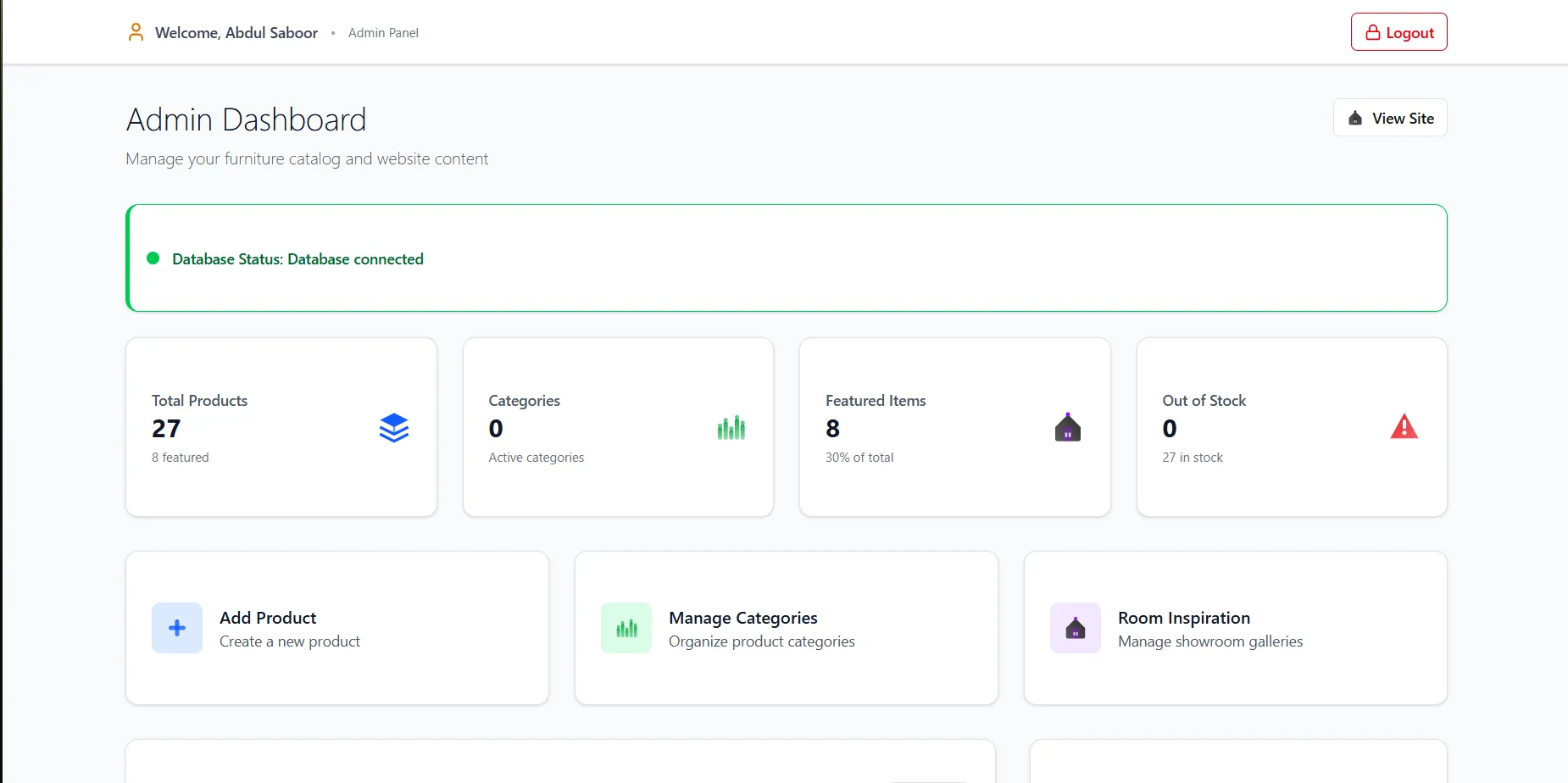Viewport: 1568px width, 783px height.
Task: Open the site via View Site button
Action: point(1390,118)
